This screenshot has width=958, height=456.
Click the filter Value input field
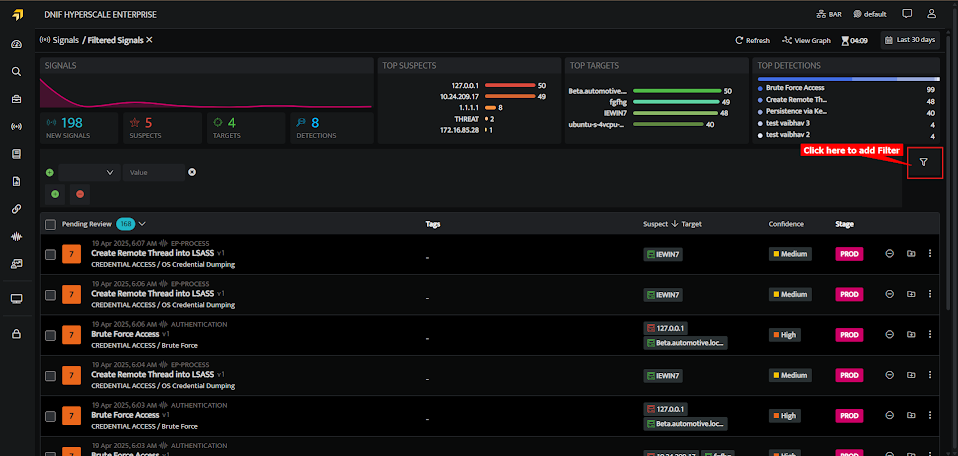click(153, 172)
